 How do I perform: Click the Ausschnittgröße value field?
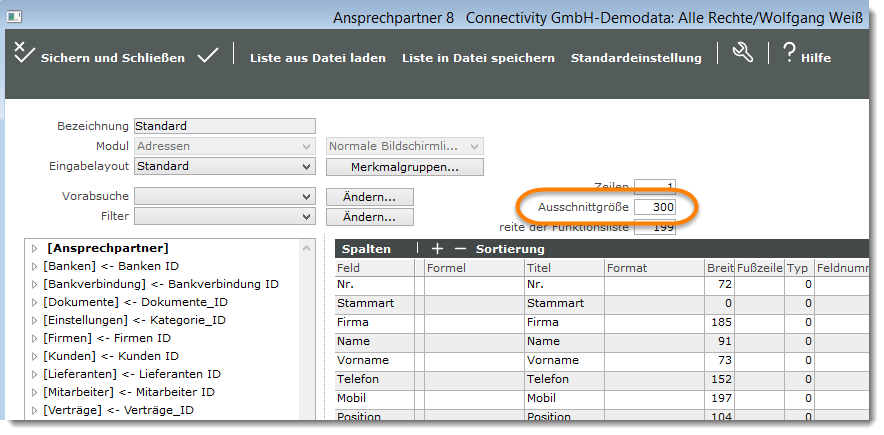655,207
